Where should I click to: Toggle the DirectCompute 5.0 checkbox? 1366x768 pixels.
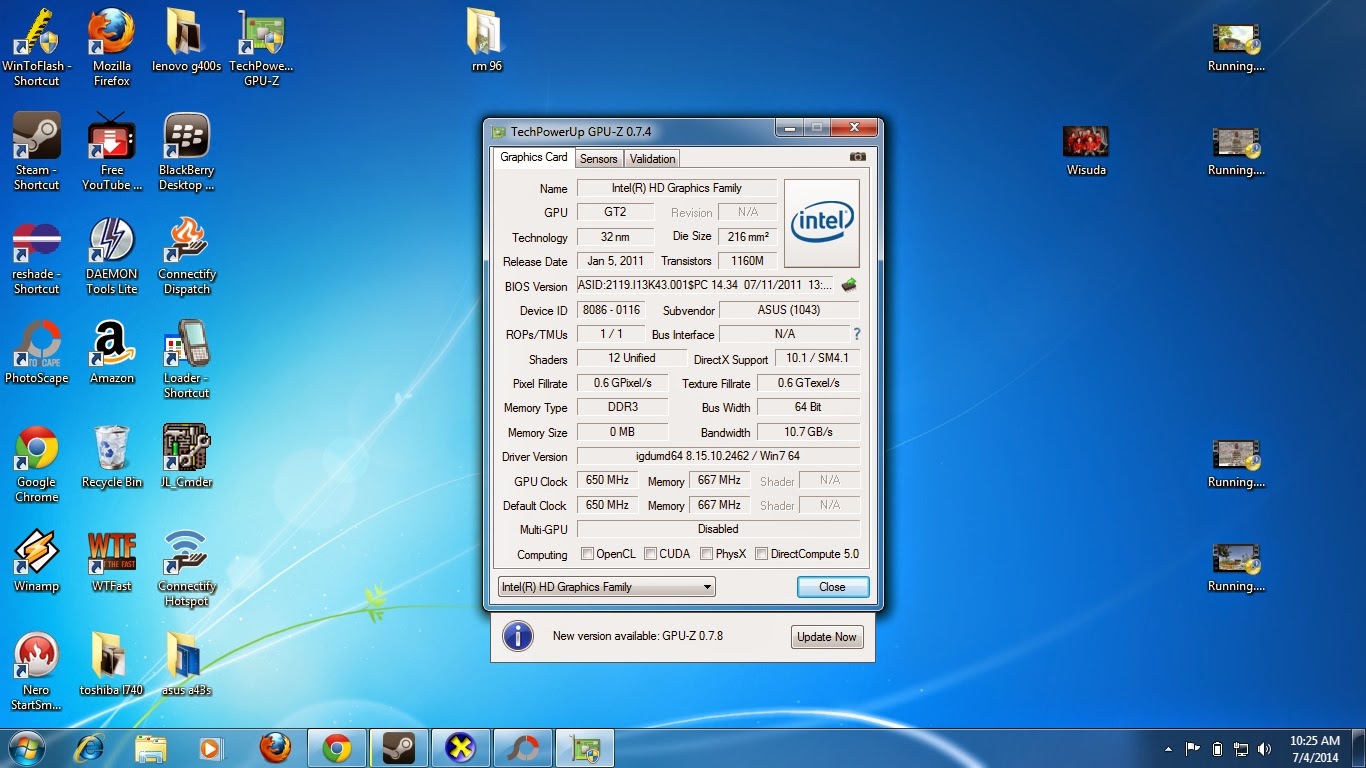pyautogui.click(x=761, y=553)
